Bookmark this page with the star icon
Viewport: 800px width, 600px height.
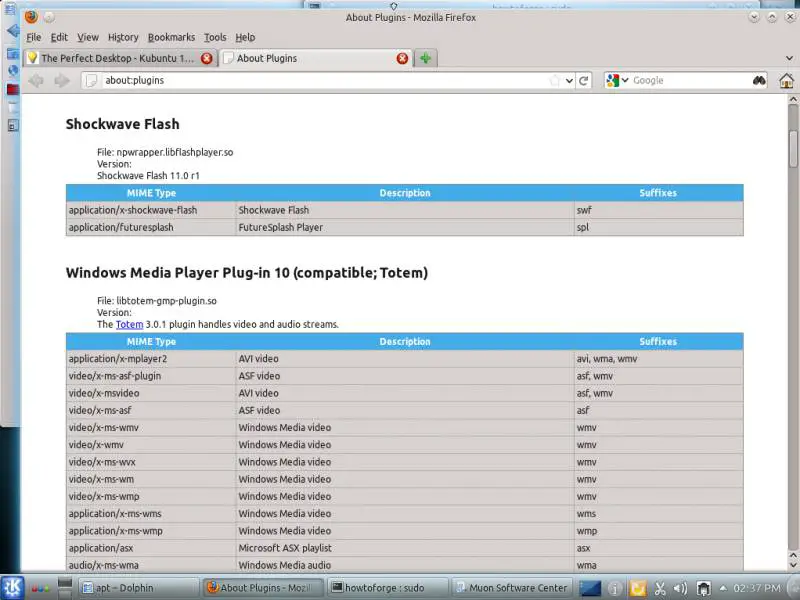[x=555, y=80]
